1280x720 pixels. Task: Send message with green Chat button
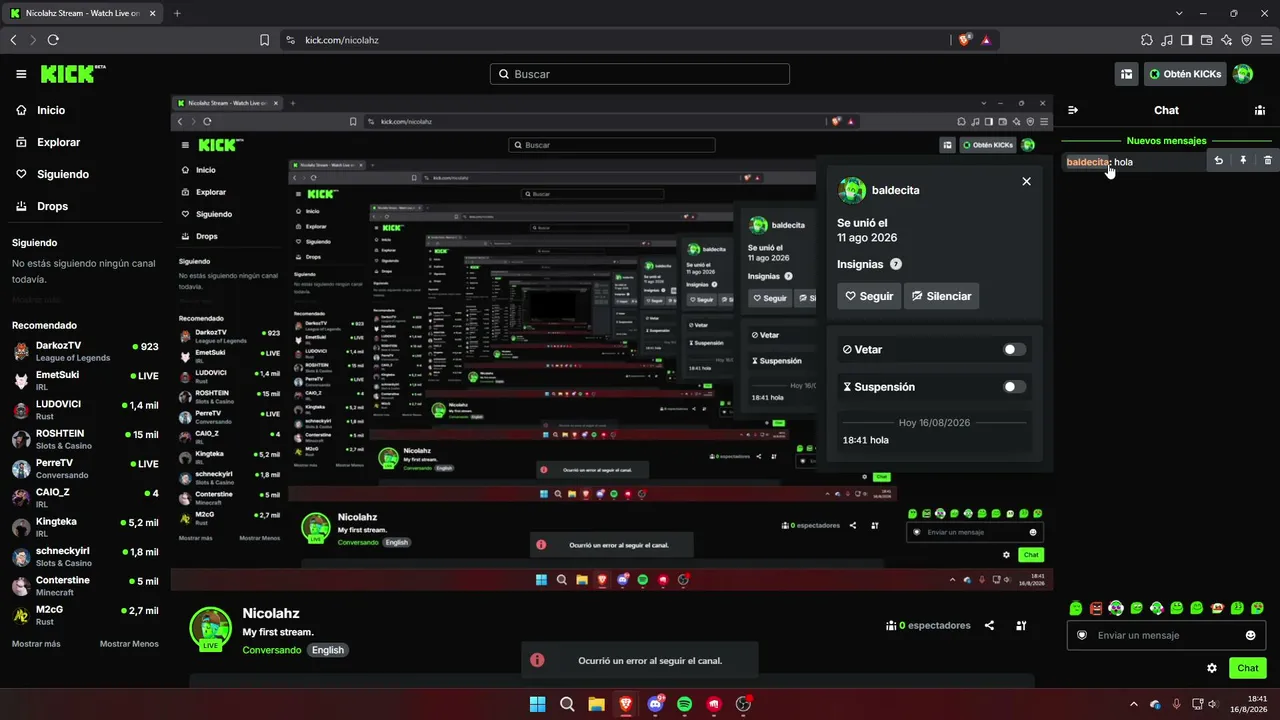(1248, 668)
